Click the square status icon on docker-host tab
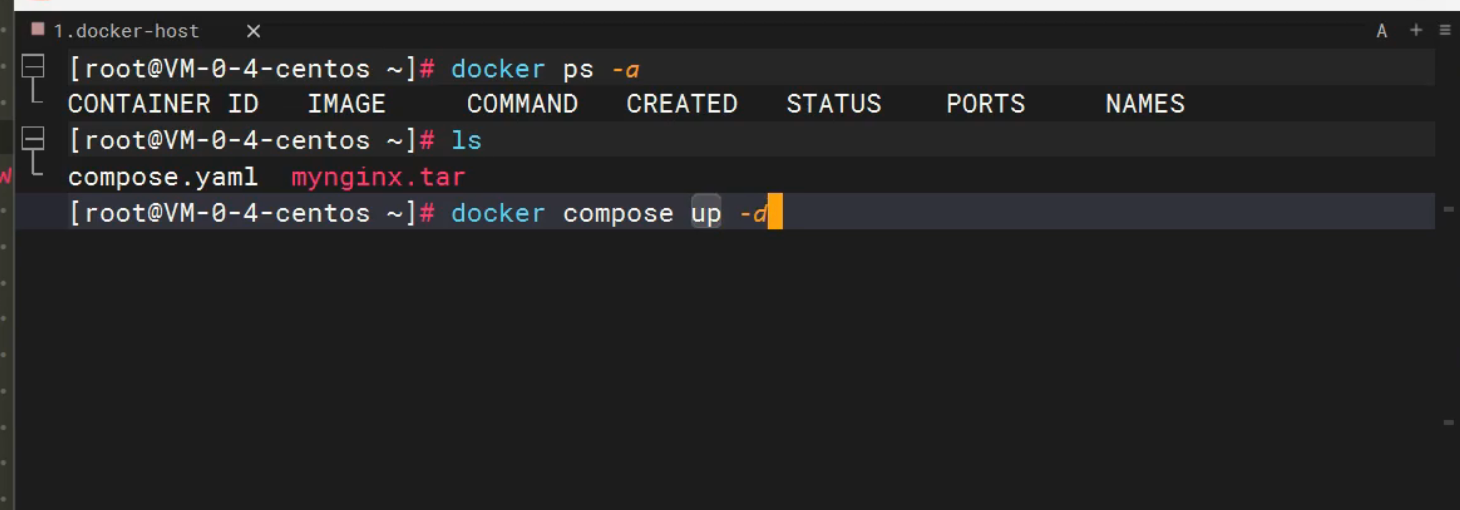The width and height of the screenshot is (1460, 510). click(38, 29)
